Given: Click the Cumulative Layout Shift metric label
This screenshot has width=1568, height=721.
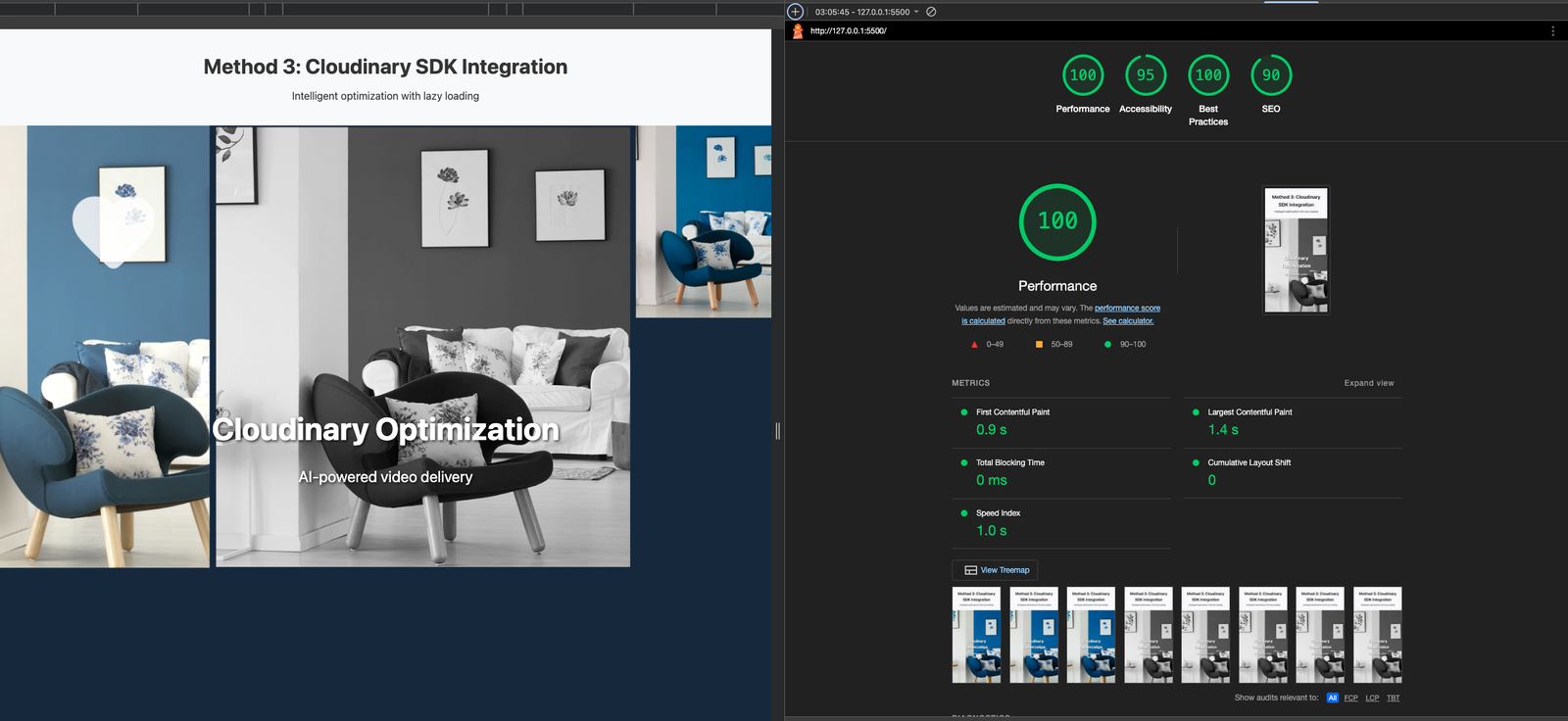Looking at the screenshot, I should 1249,462.
